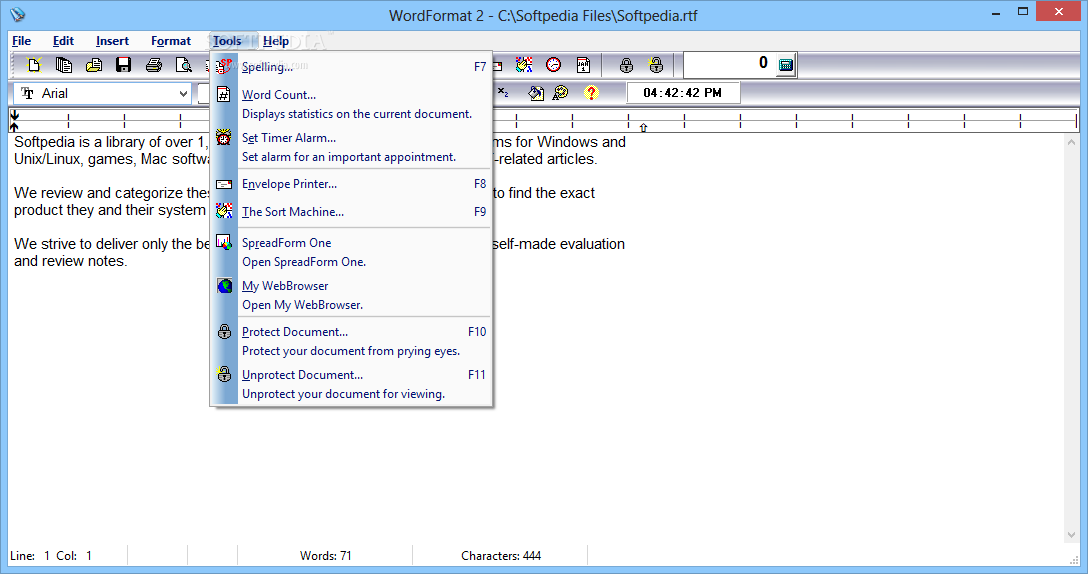Click the vertical scrollbar up arrow
Screen dimensions: 1088x574
(x=1071, y=142)
